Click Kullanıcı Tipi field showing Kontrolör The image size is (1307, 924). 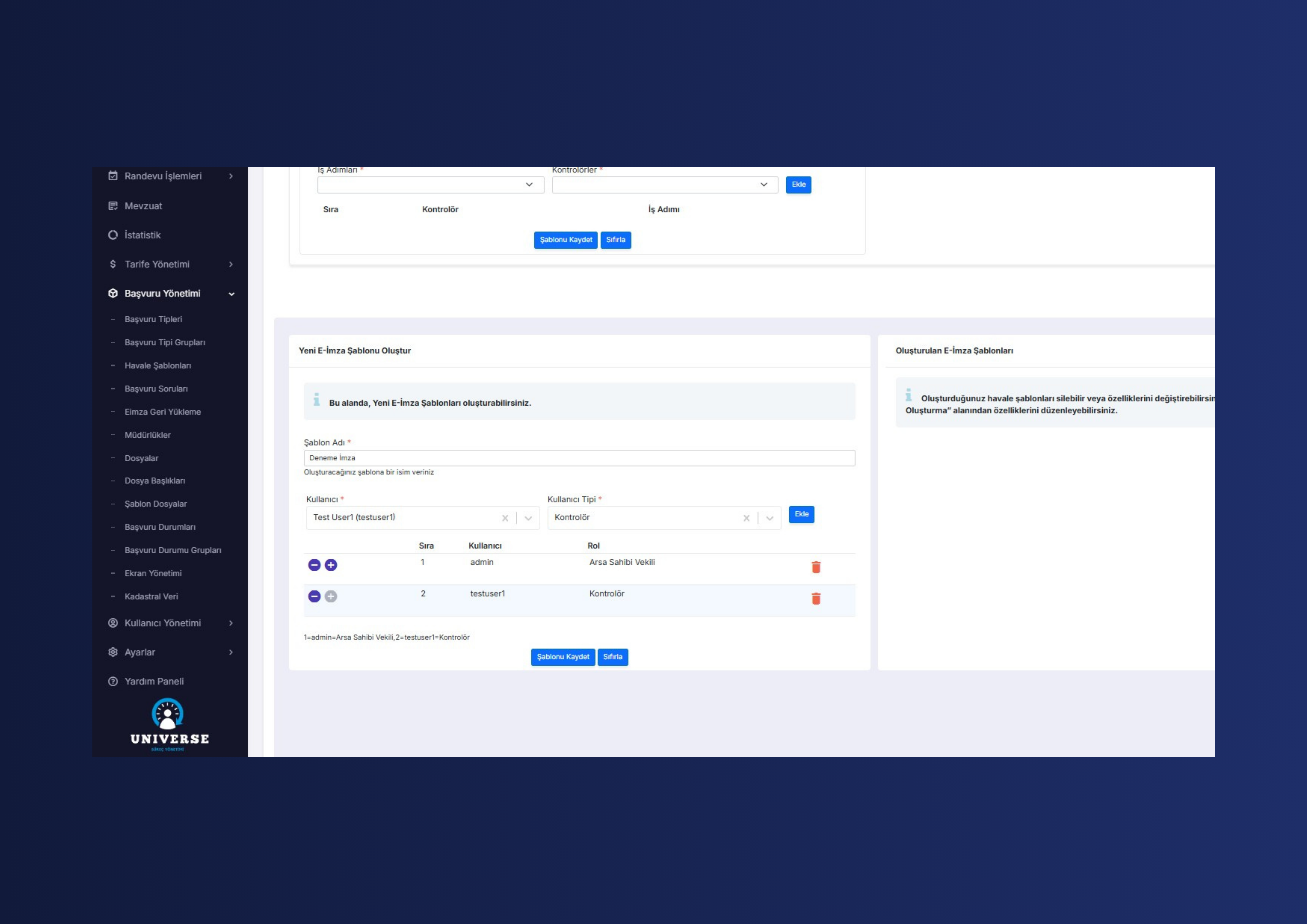click(664, 518)
